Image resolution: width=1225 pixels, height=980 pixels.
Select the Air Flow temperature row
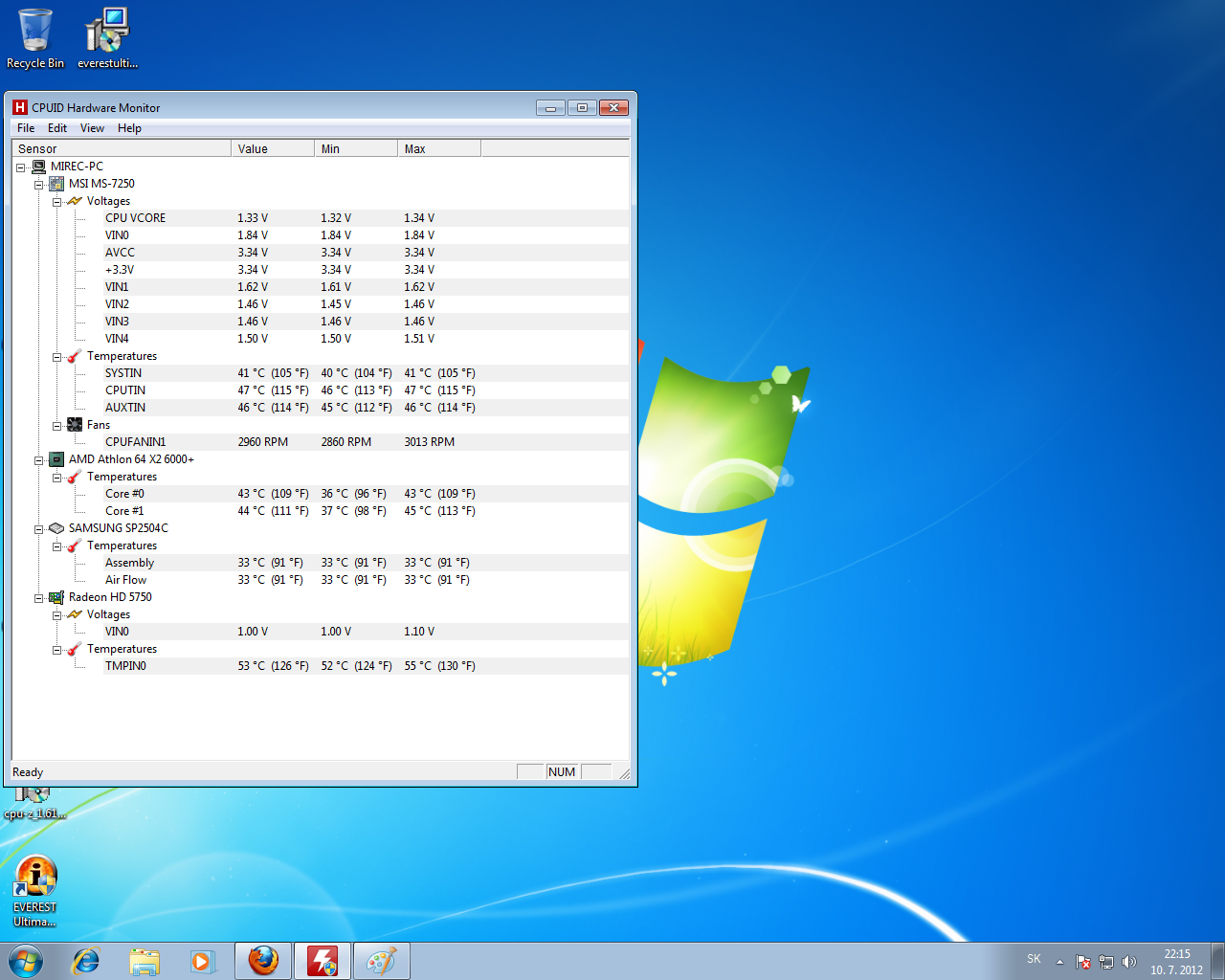pyautogui.click(x=367, y=580)
